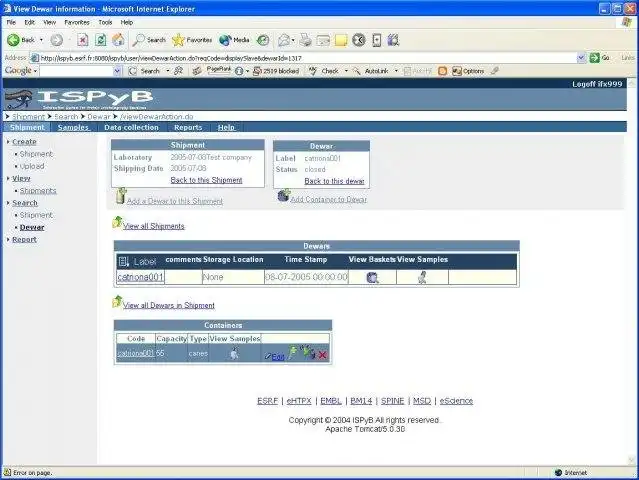Open Favorites star in the toolbar

[178, 40]
